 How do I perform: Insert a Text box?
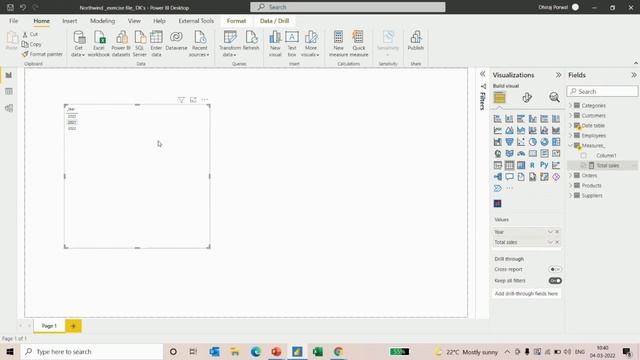[x=292, y=44]
